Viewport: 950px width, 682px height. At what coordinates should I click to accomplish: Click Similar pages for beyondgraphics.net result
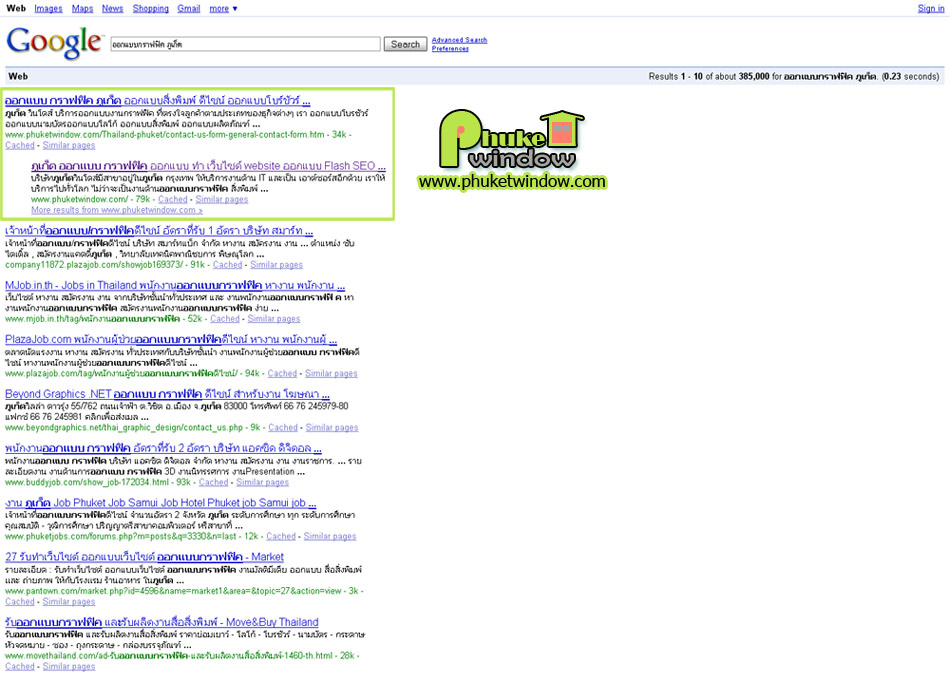[332, 428]
